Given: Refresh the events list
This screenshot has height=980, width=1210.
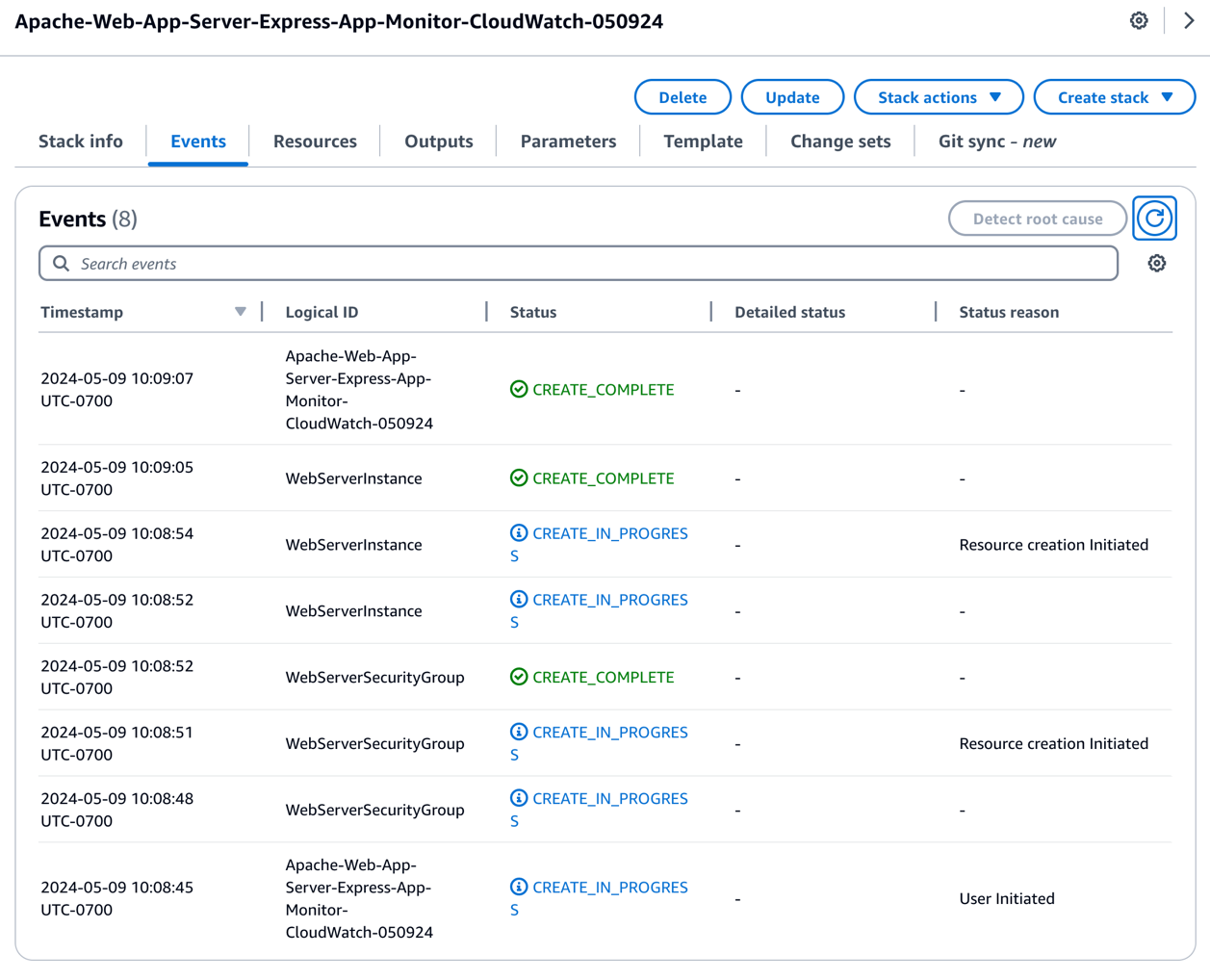Looking at the screenshot, I should (1154, 219).
